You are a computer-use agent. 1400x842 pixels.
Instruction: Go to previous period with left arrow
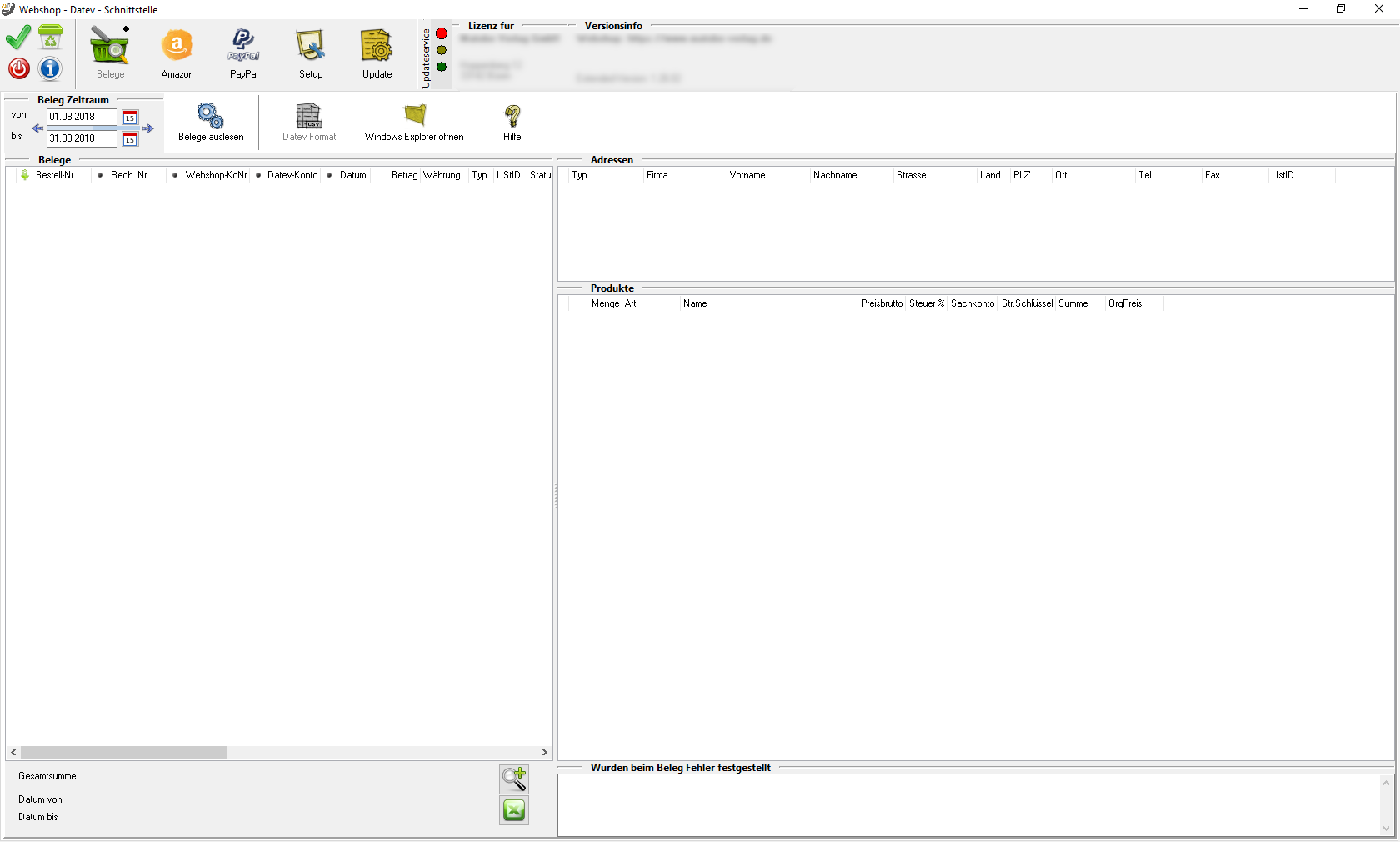pyautogui.click(x=37, y=128)
